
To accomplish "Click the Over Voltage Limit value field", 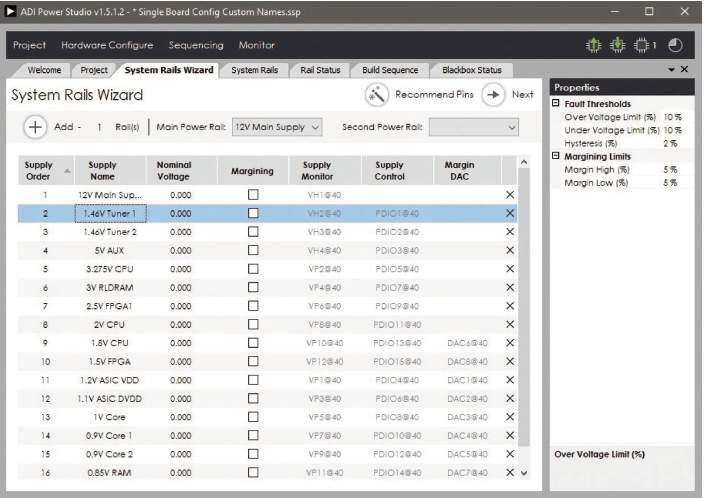I will [671, 117].
